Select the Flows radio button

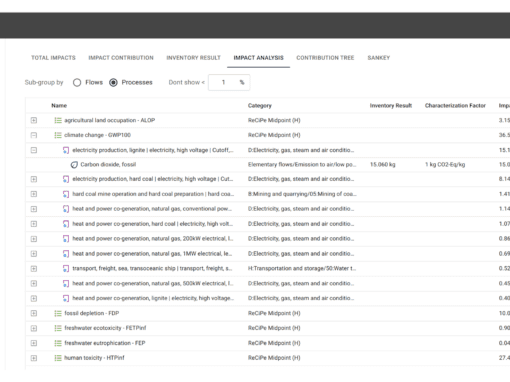[x=77, y=82]
